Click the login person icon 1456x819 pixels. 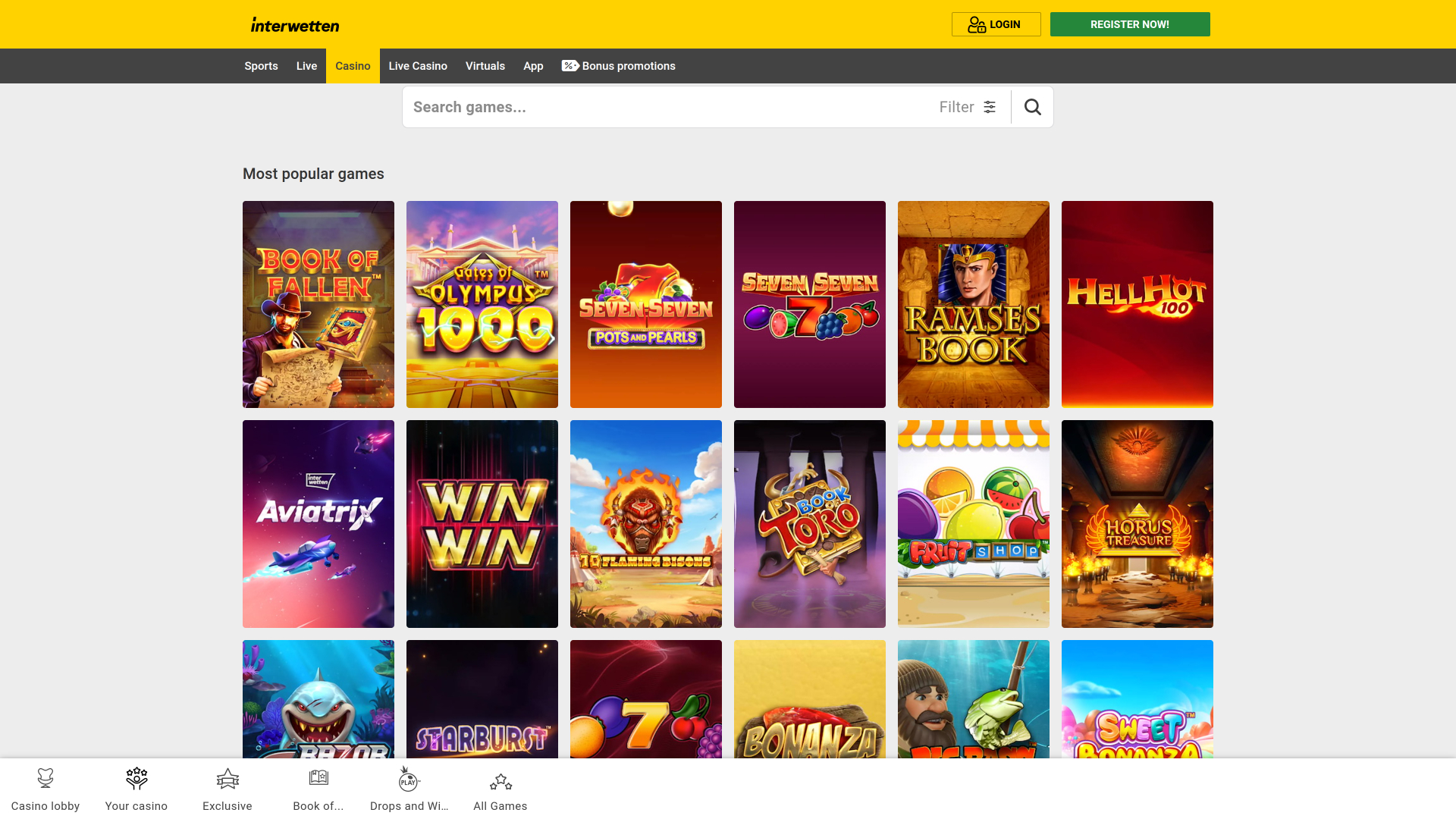(977, 24)
